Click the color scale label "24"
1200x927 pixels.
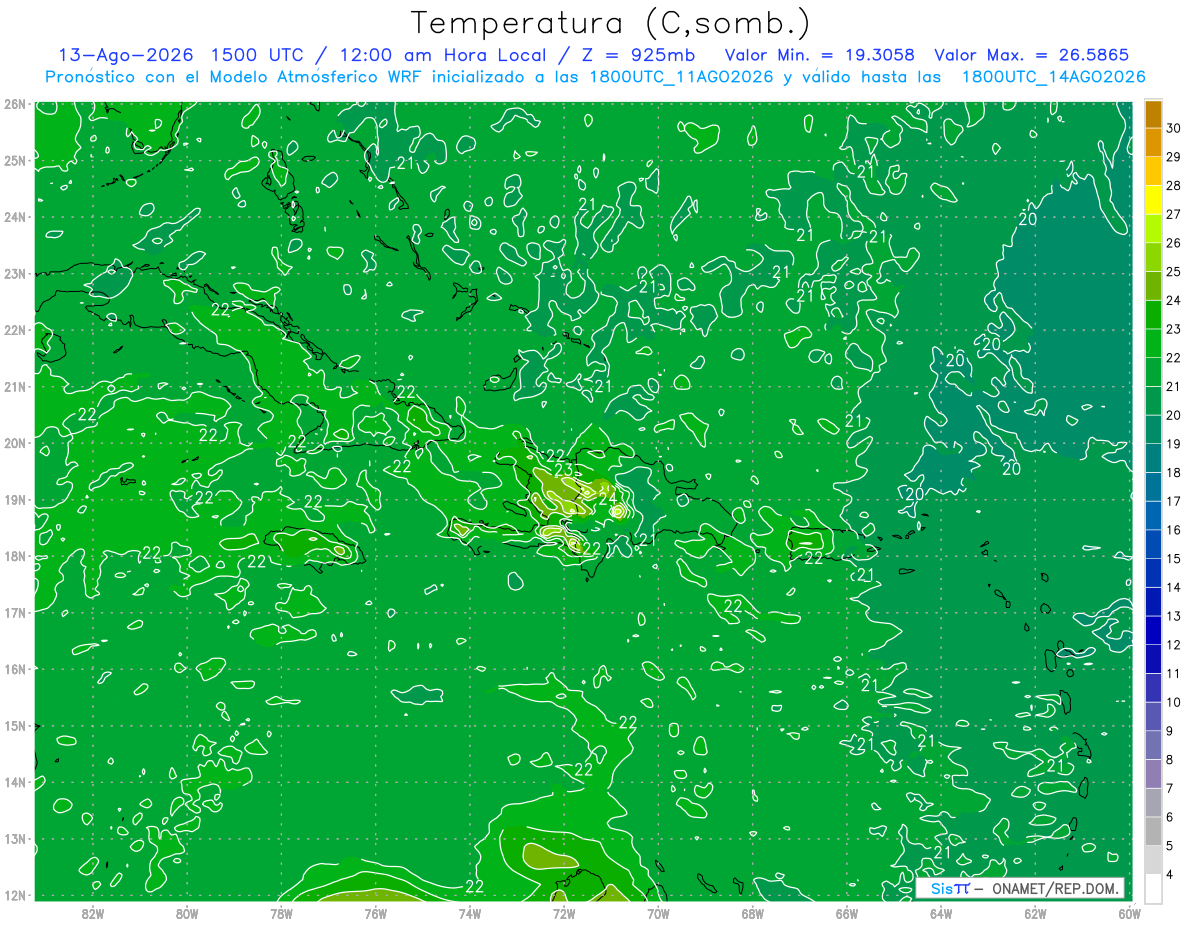[1174, 300]
